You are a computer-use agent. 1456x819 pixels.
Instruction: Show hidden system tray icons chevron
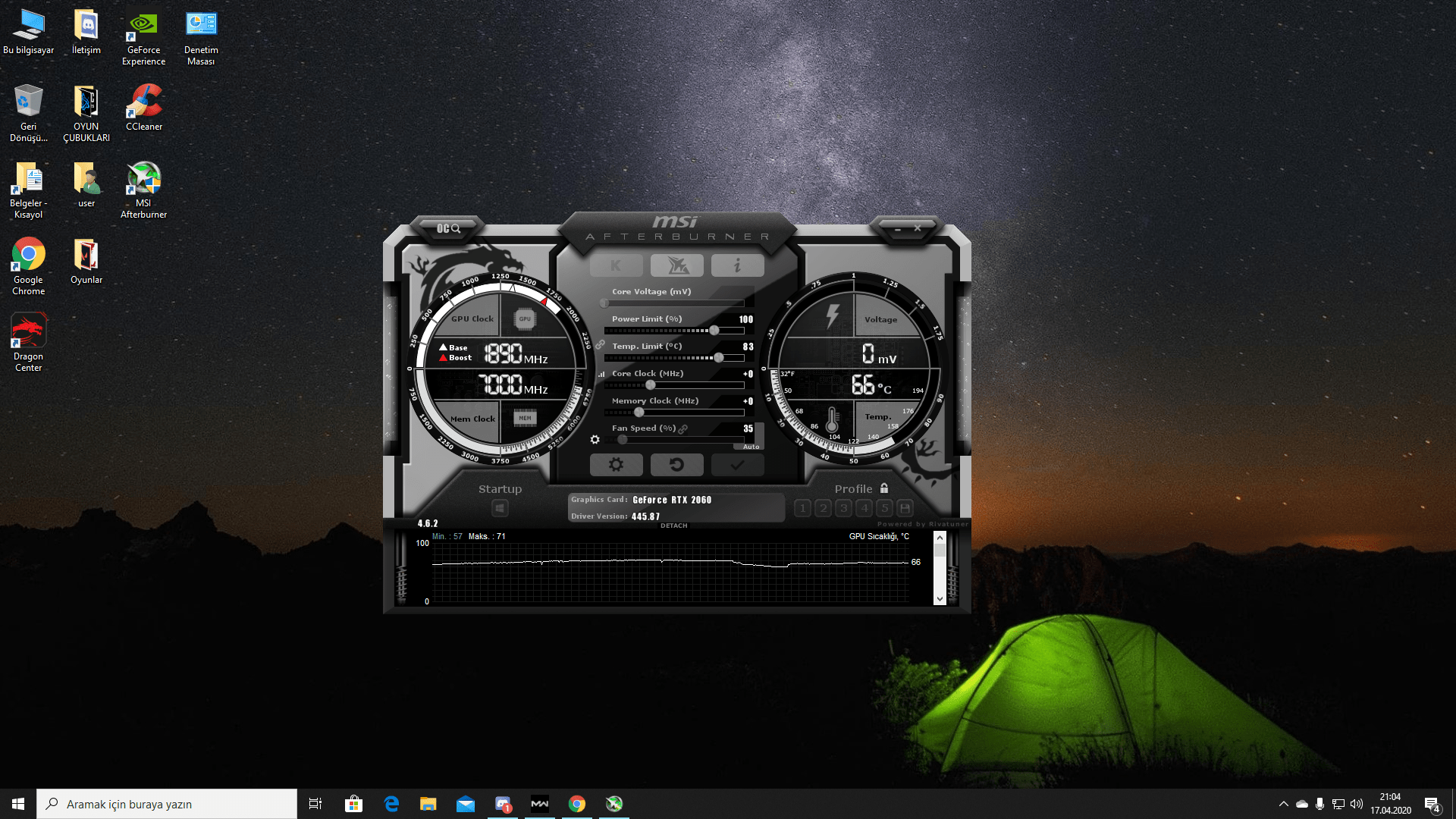(x=1283, y=804)
